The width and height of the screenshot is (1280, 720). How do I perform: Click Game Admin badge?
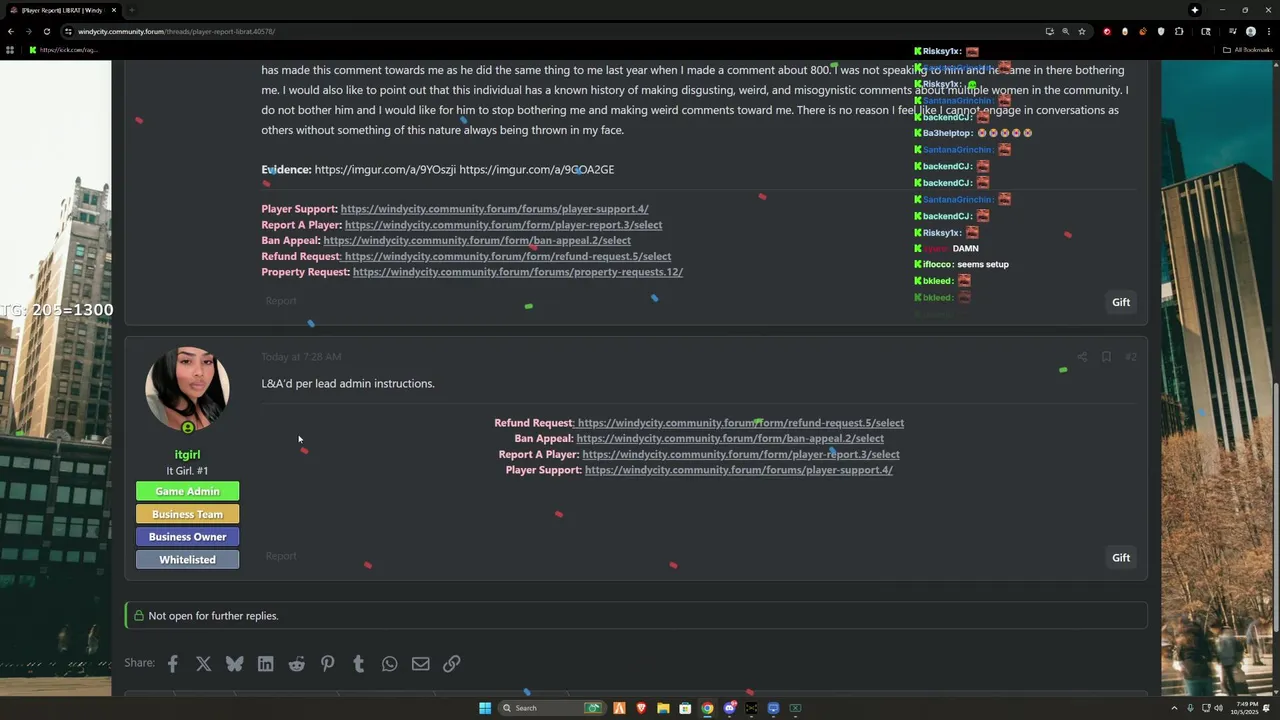tap(188, 491)
